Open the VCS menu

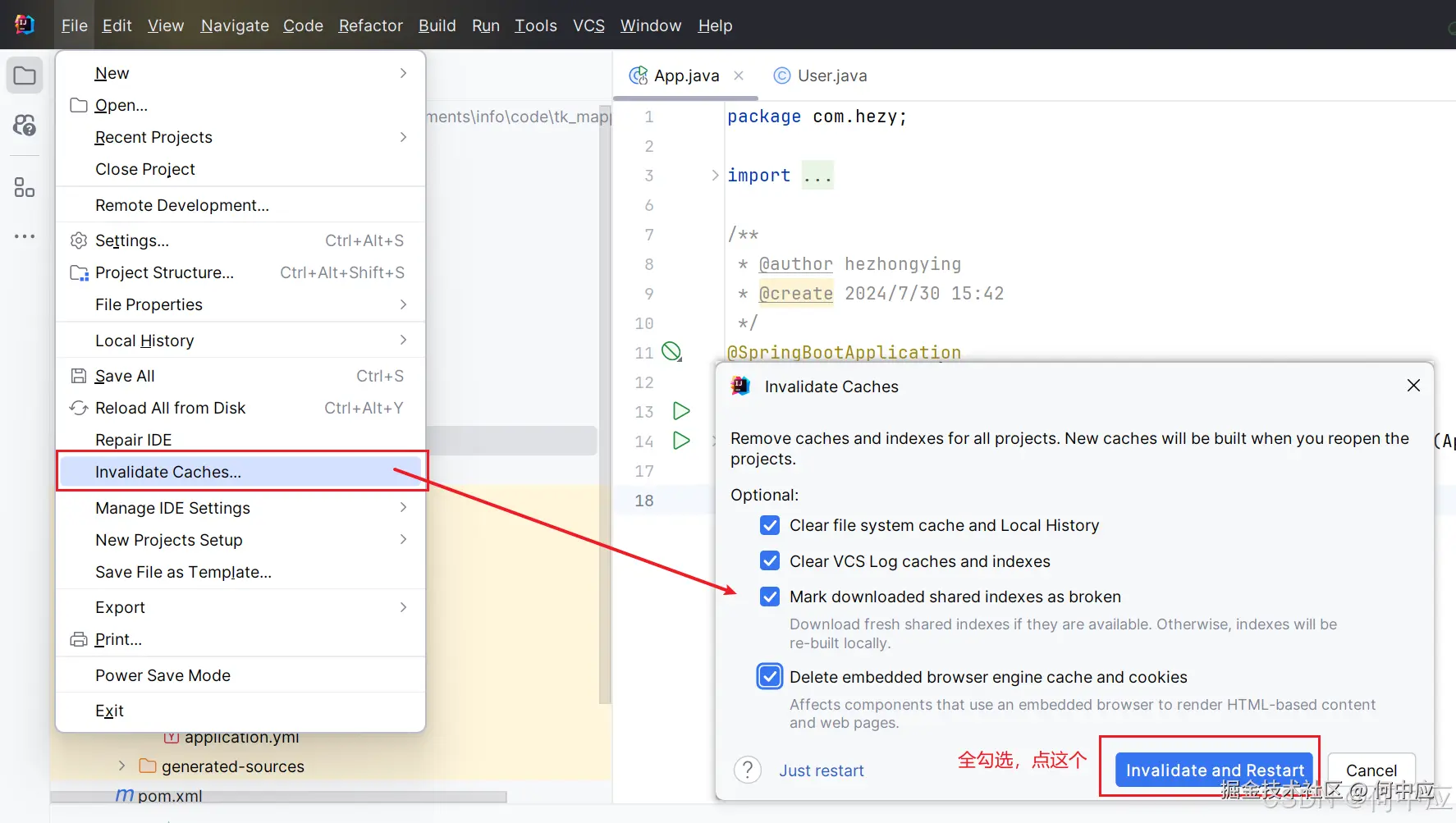588,25
